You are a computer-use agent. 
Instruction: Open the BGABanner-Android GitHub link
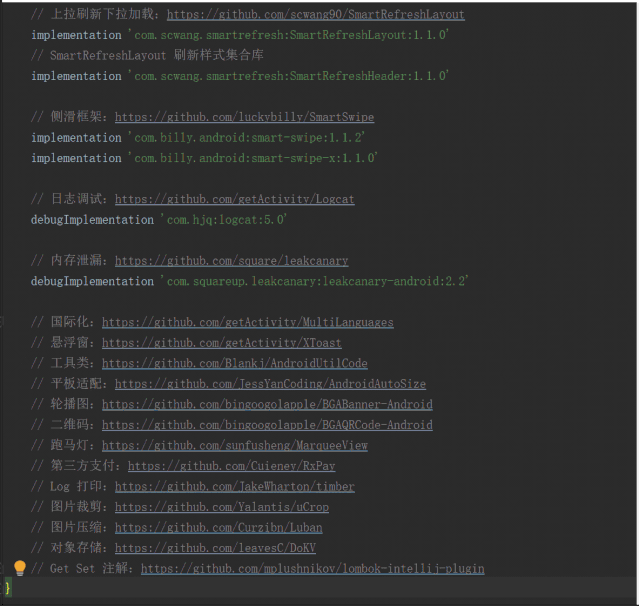click(x=267, y=404)
